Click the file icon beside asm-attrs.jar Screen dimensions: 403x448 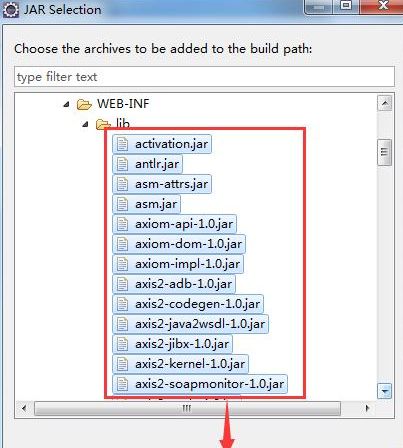122,184
